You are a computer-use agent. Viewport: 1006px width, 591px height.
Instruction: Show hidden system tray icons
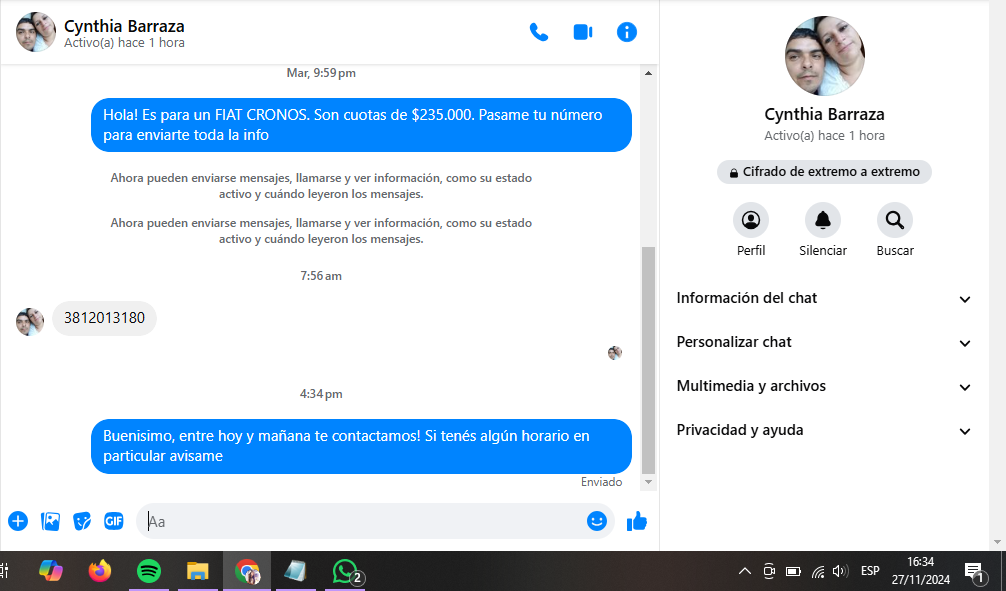[x=744, y=571]
